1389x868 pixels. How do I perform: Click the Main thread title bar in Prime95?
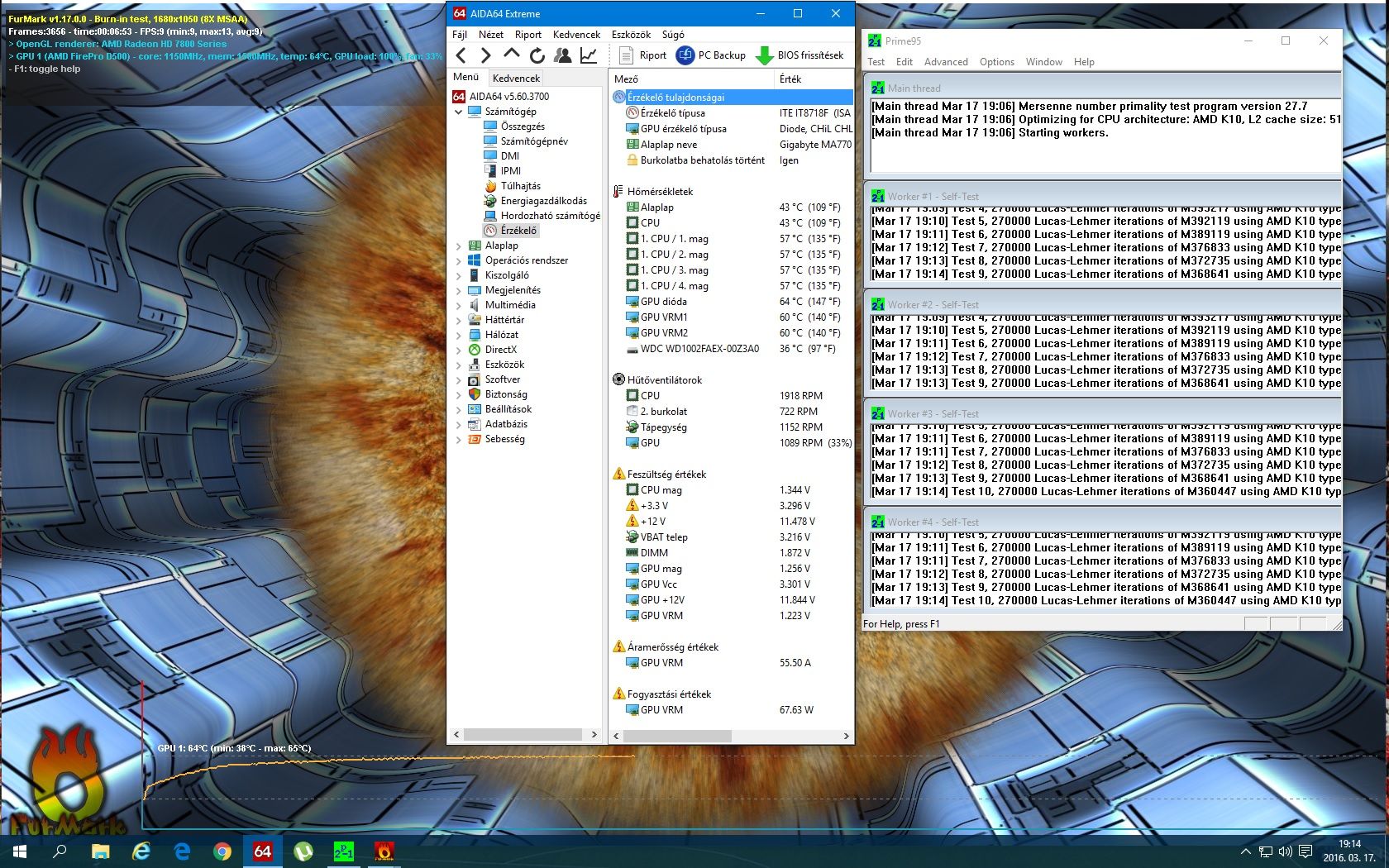1103,88
